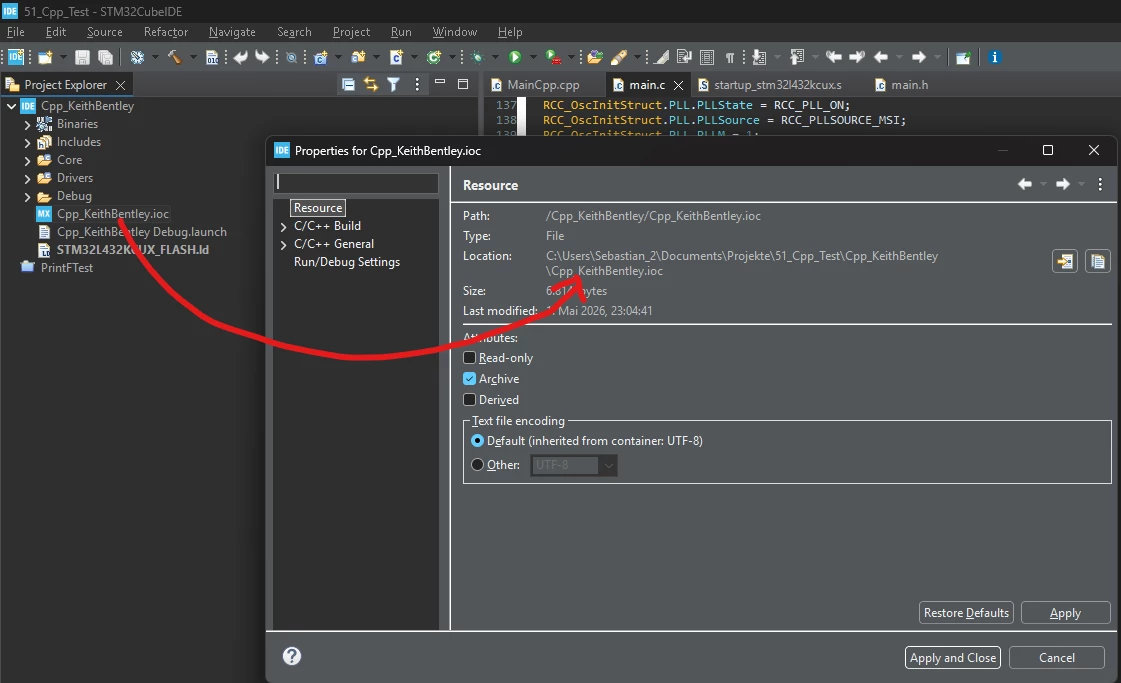Expand the Includes folder
This screenshot has height=683, width=1121.
coord(28,142)
